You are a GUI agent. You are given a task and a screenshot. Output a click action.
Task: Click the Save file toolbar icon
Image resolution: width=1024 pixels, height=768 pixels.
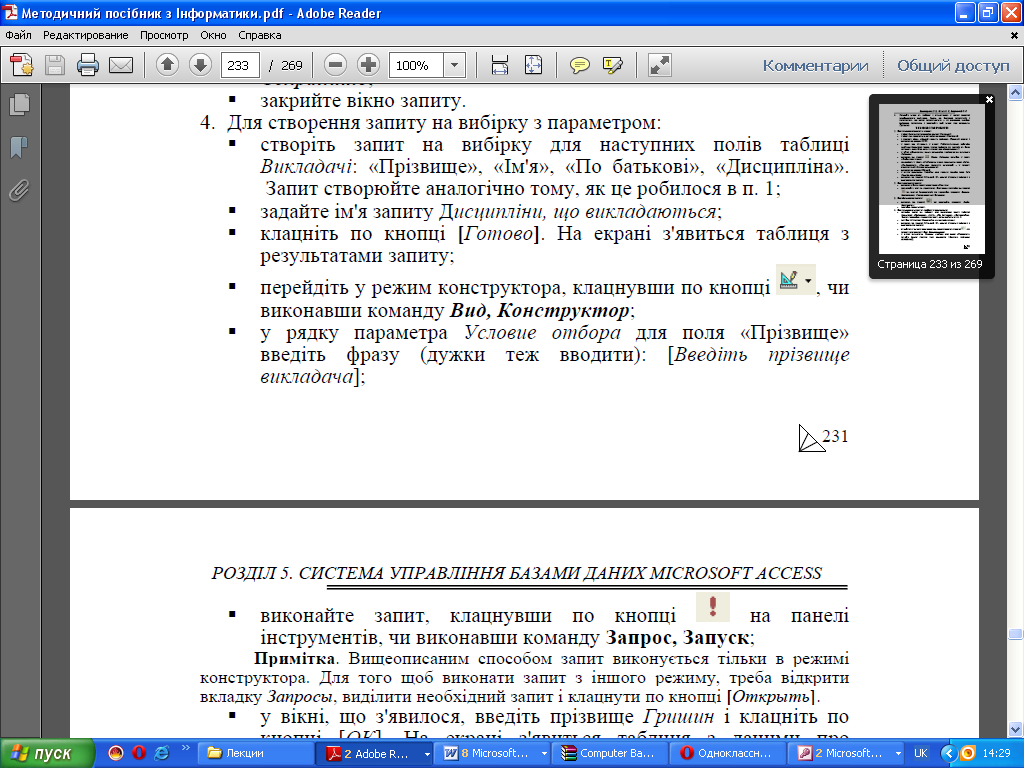(x=55, y=65)
